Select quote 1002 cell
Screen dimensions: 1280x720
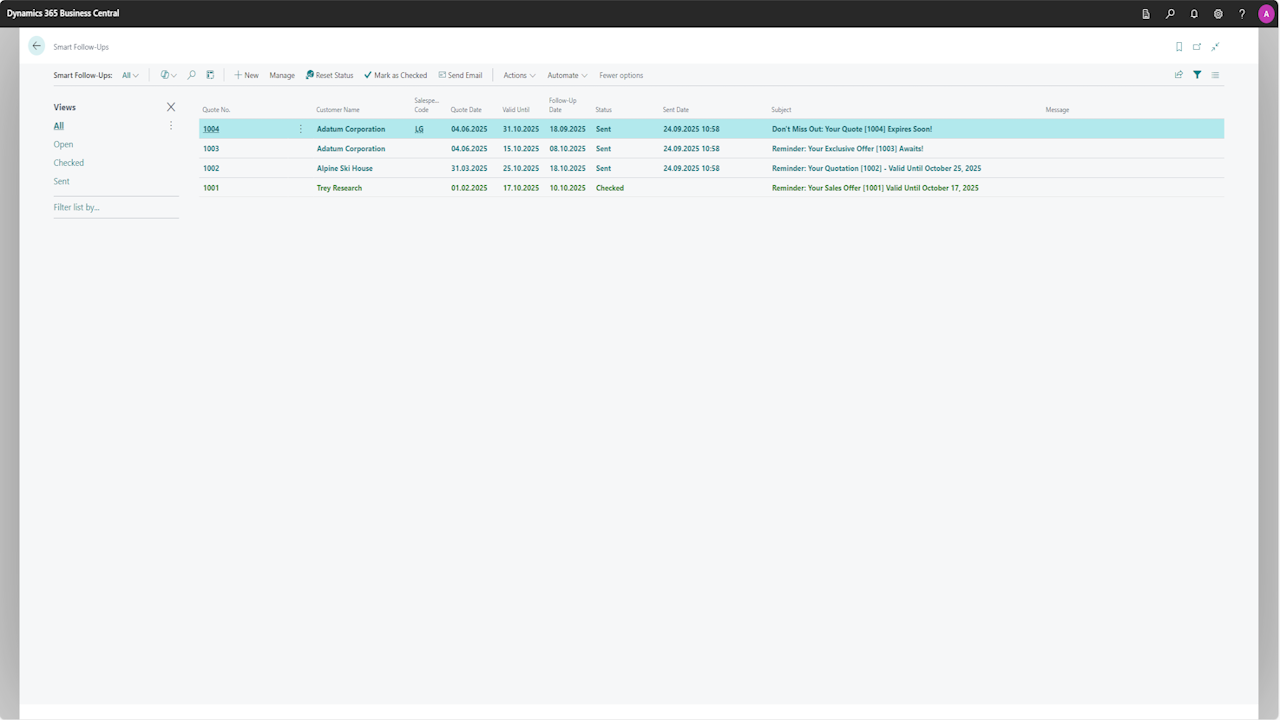point(211,168)
